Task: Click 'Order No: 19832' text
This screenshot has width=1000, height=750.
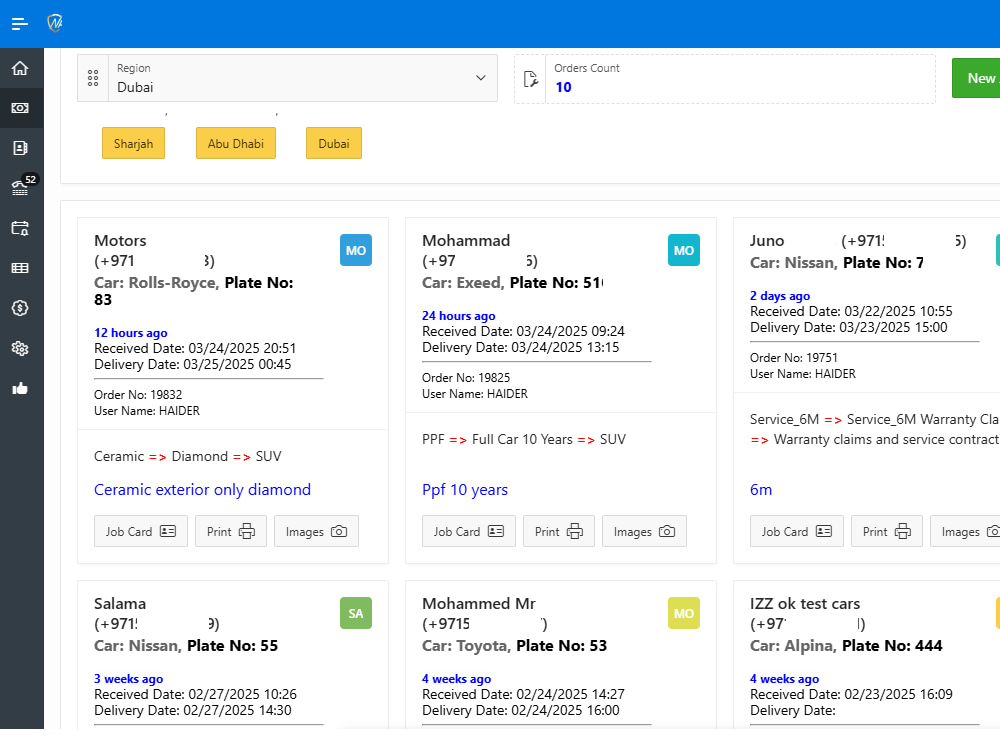Action: pyautogui.click(x=138, y=395)
